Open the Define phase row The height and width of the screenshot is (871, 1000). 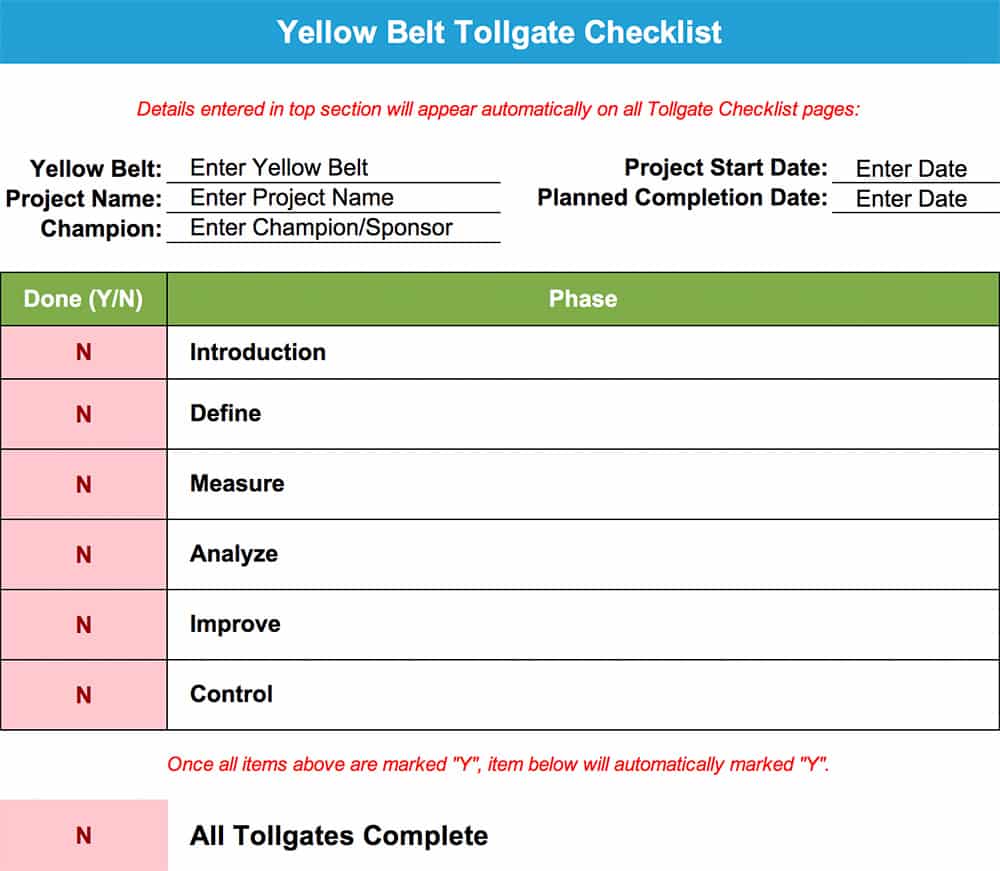[x=583, y=414]
